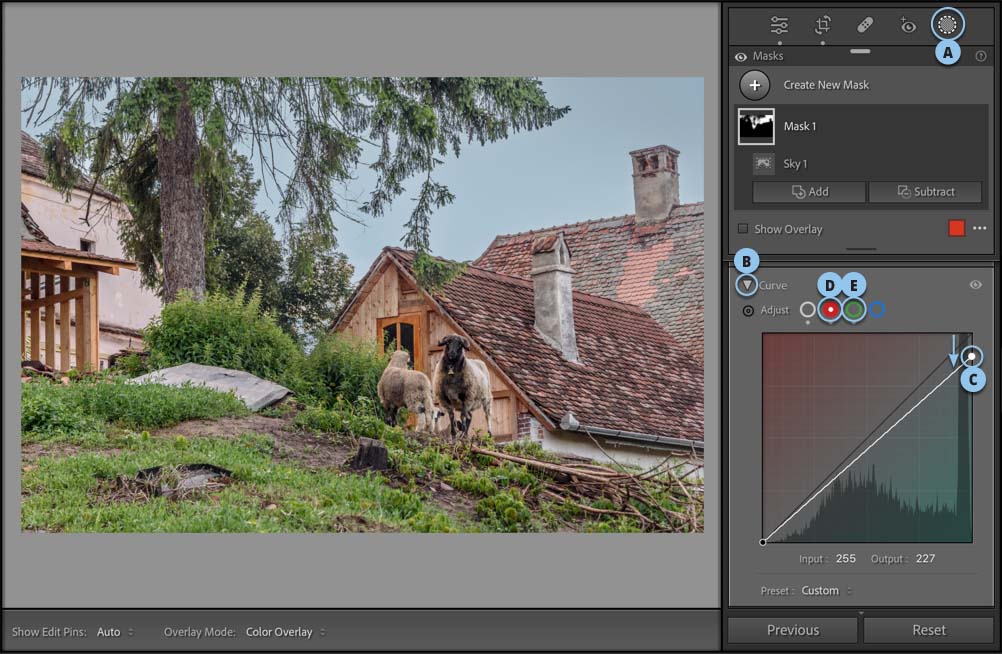Screen dimensions: 1002x654
Task: Enable the Show Overlay checkbox
Action: pyautogui.click(x=743, y=228)
